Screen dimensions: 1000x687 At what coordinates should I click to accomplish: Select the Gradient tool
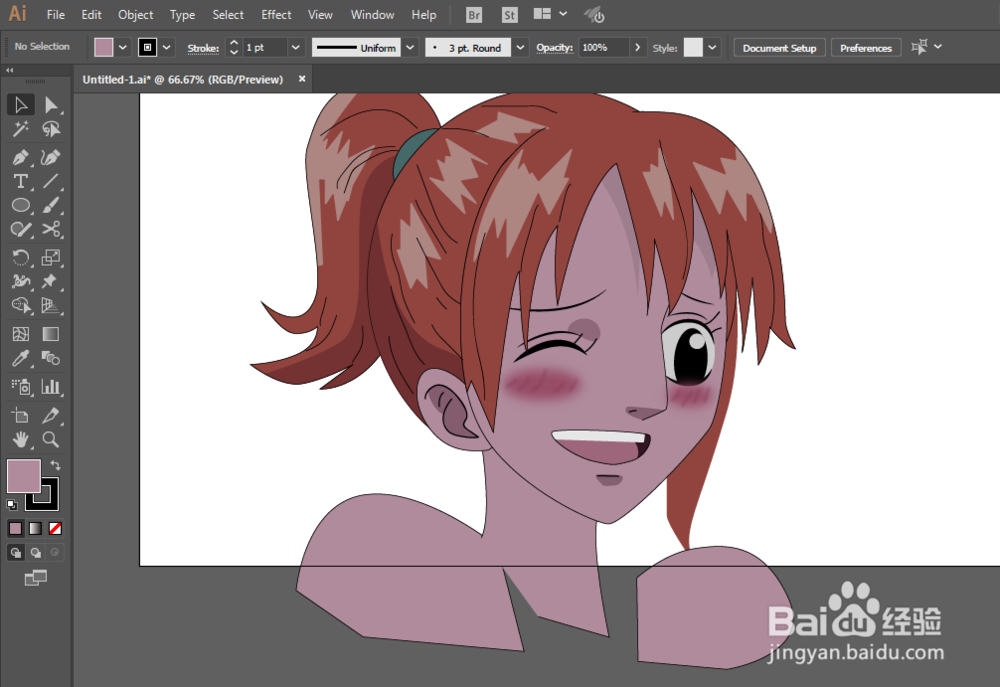pyautogui.click(x=51, y=334)
